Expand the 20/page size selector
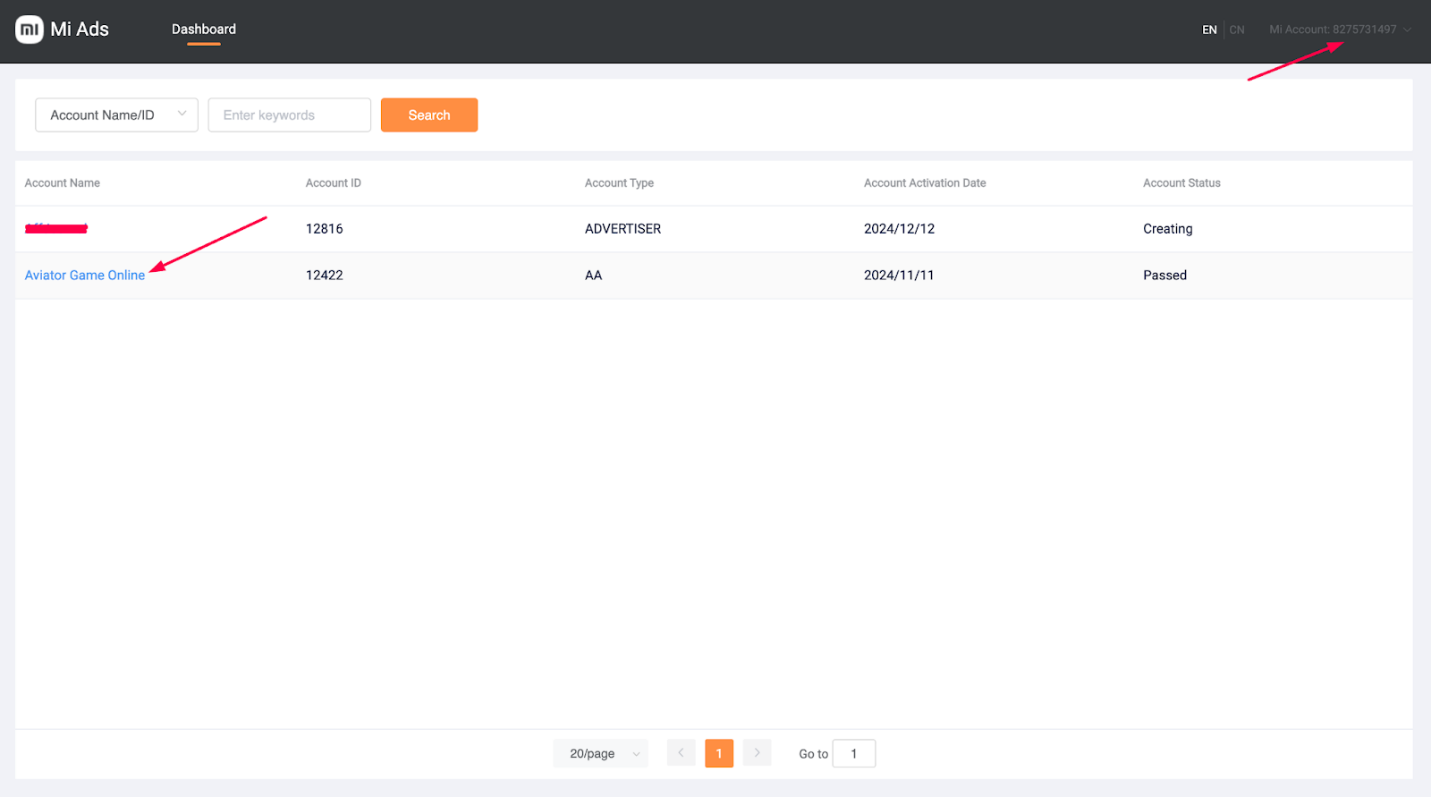This screenshot has height=797, width=1431. click(601, 753)
